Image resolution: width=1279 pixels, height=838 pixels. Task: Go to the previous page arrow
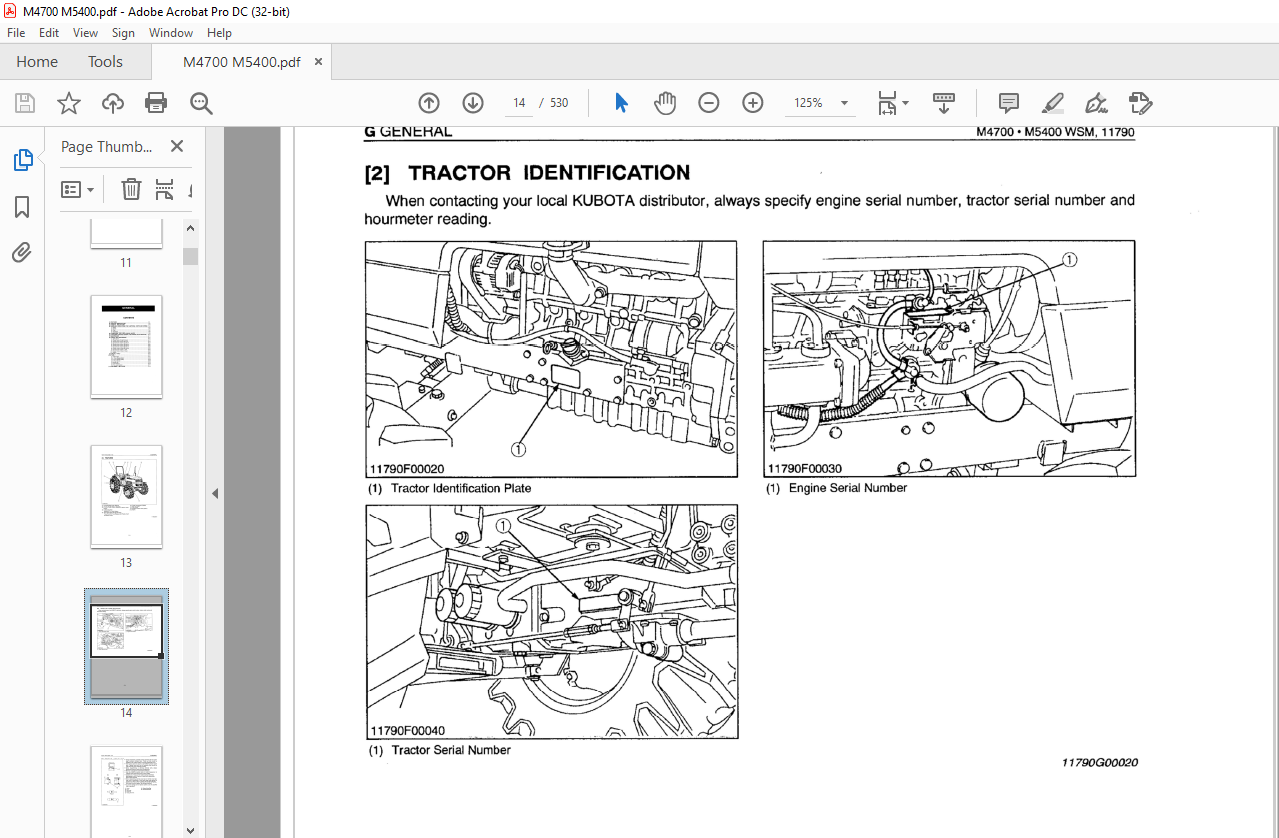(429, 103)
